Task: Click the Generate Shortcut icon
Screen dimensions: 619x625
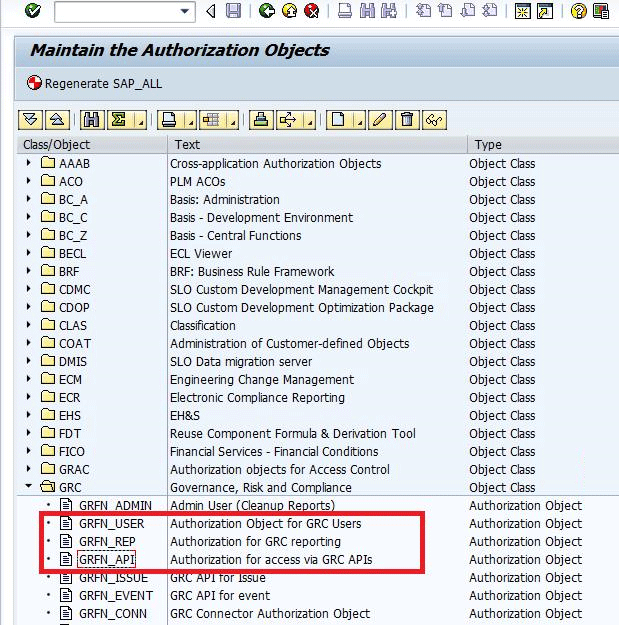Action: click(545, 11)
